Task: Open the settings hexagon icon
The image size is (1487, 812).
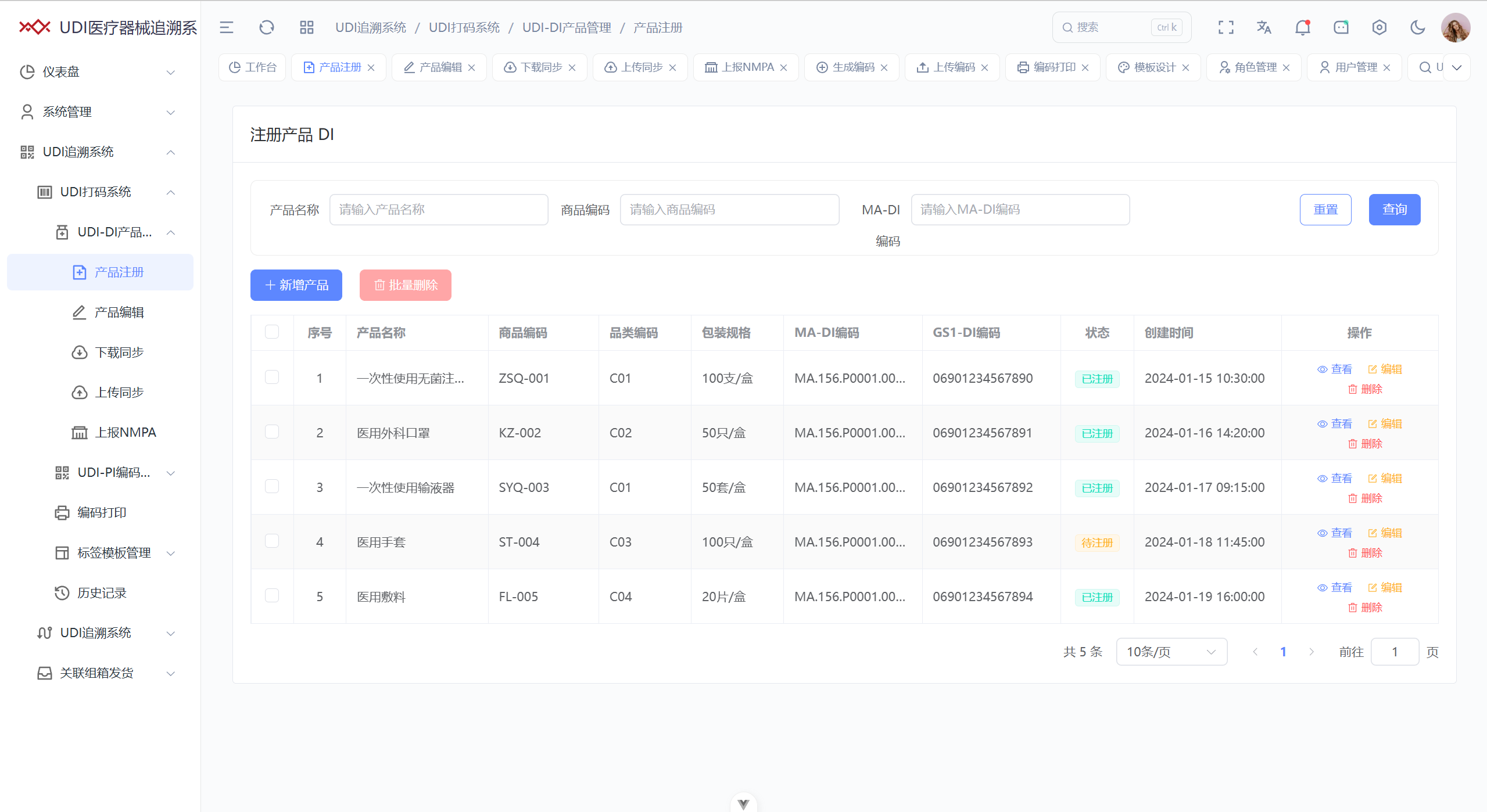Action: (1379, 27)
